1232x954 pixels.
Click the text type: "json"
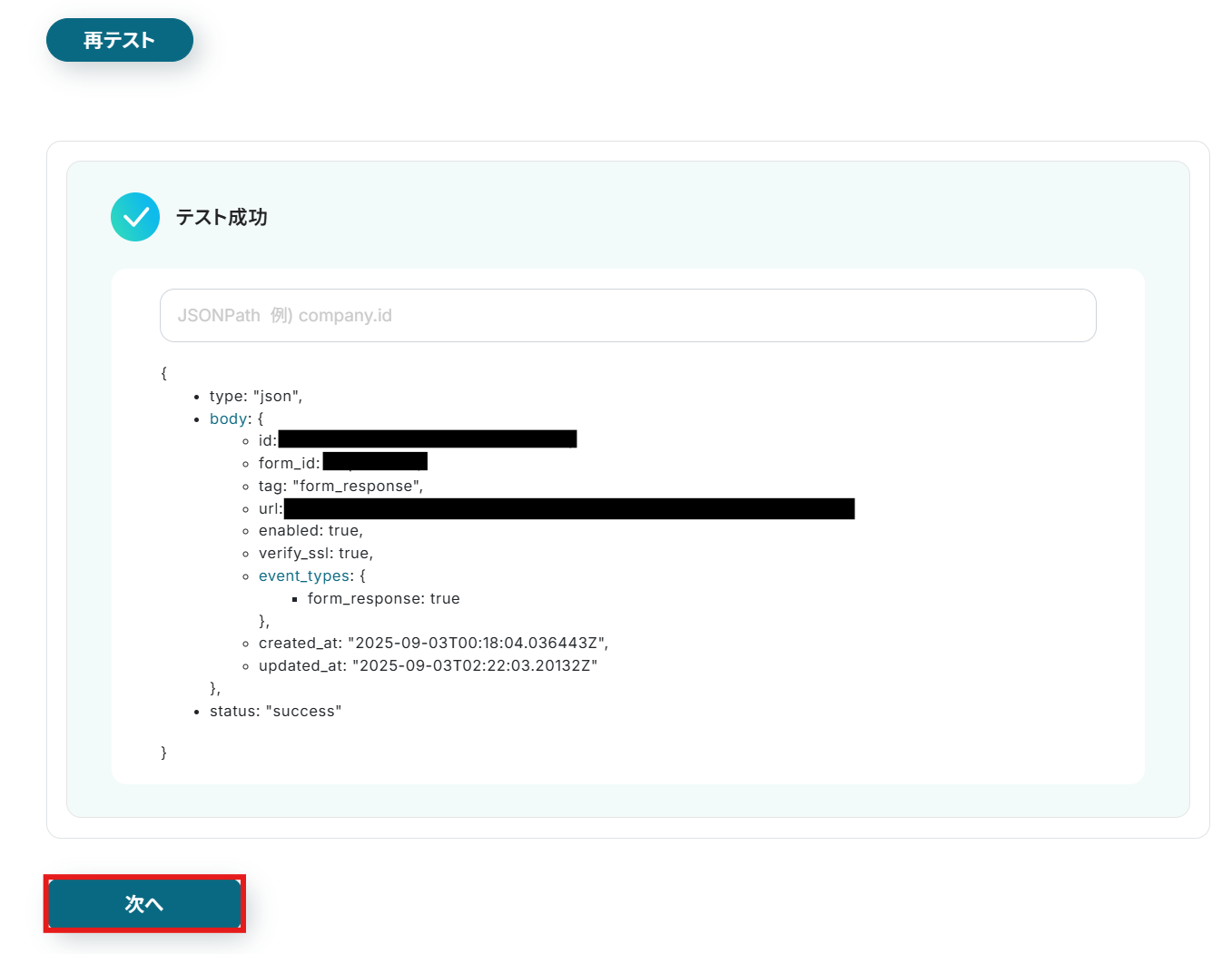click(x=256, y=396)
